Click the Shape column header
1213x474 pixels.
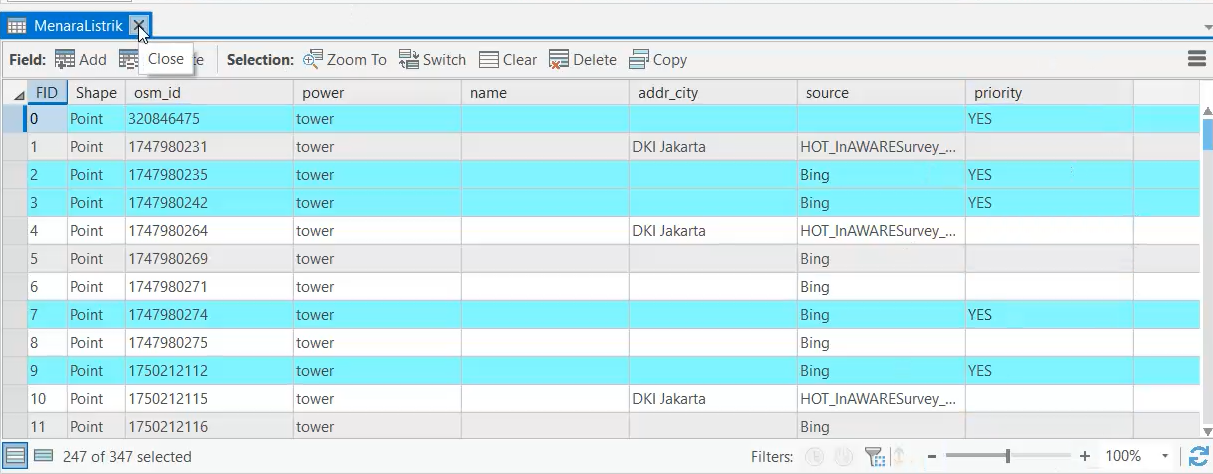pos(96,92)
